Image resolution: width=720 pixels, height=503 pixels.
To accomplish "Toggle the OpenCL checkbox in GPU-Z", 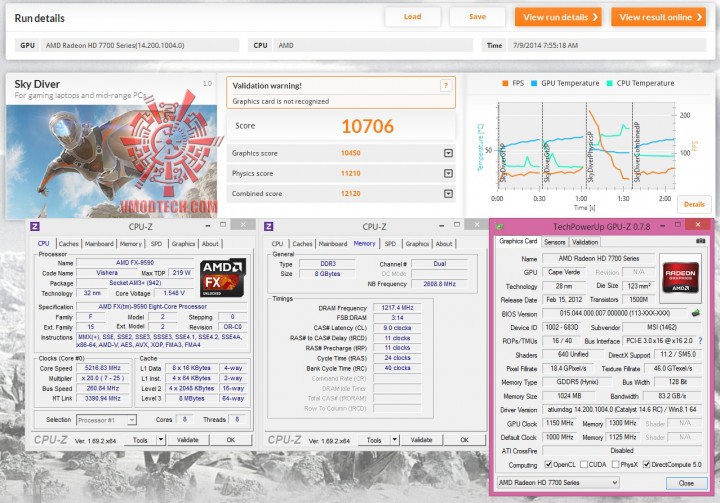I will point(548,464).
